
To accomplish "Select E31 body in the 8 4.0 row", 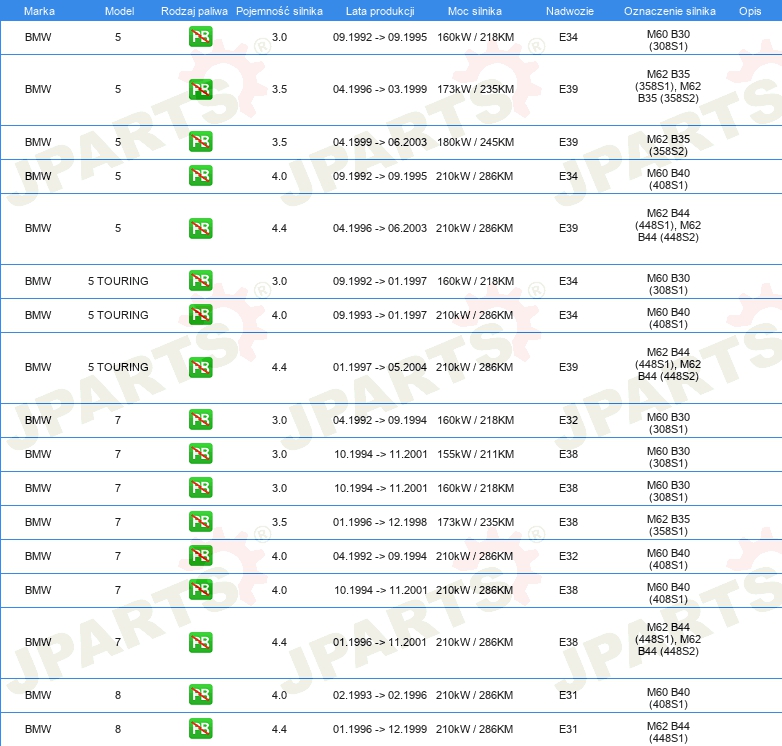I will click(x=568, y=695).
